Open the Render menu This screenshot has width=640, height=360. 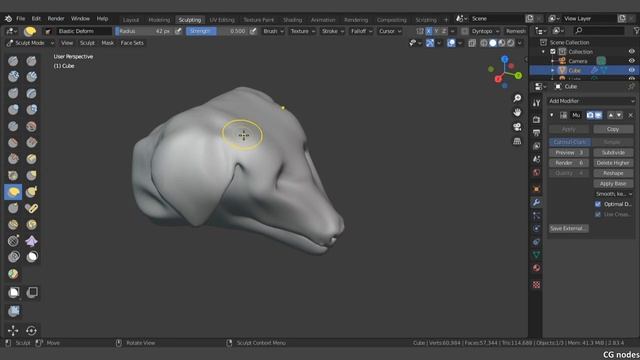[x=56, y=19]
